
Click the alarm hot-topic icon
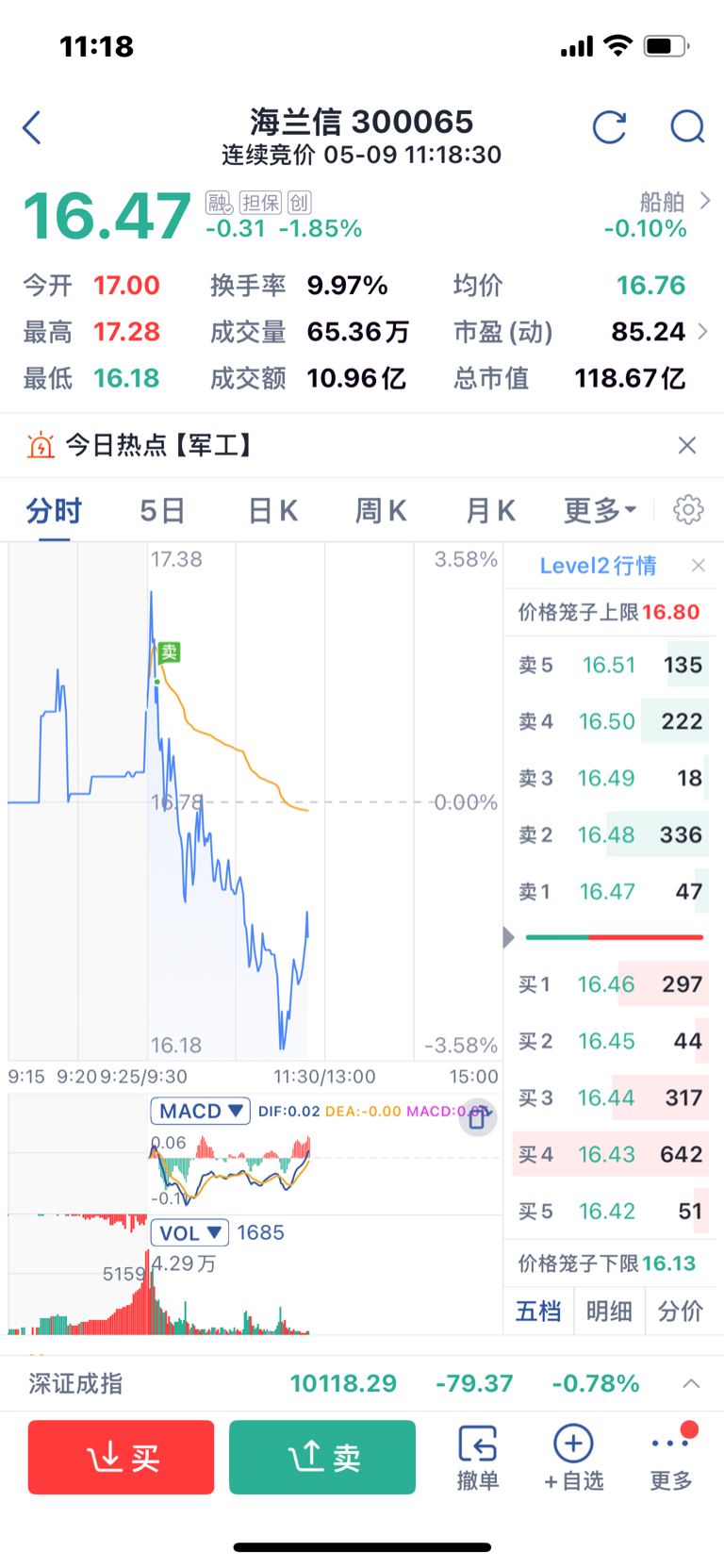pos(41,445)
